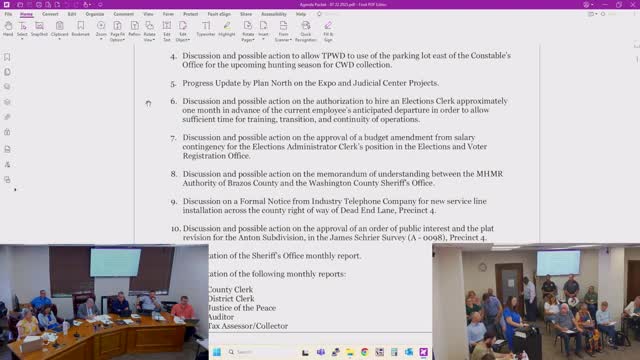Choose the Edit Object tool
Image resolution: width=640 pixels, height=360 pixels.
click(183, 31)
